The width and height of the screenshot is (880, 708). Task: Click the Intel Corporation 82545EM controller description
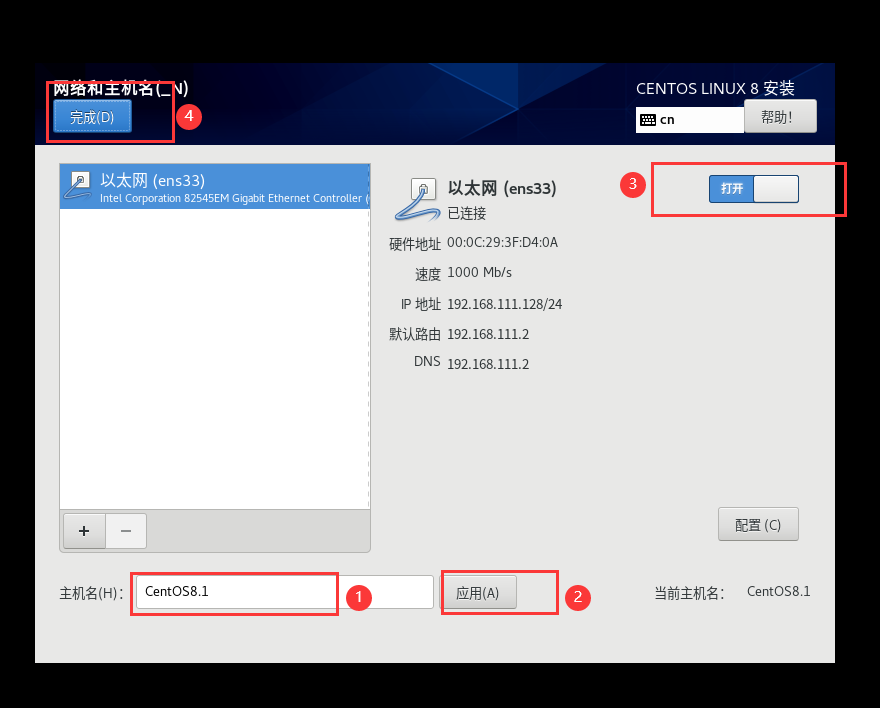pos(234,198)
